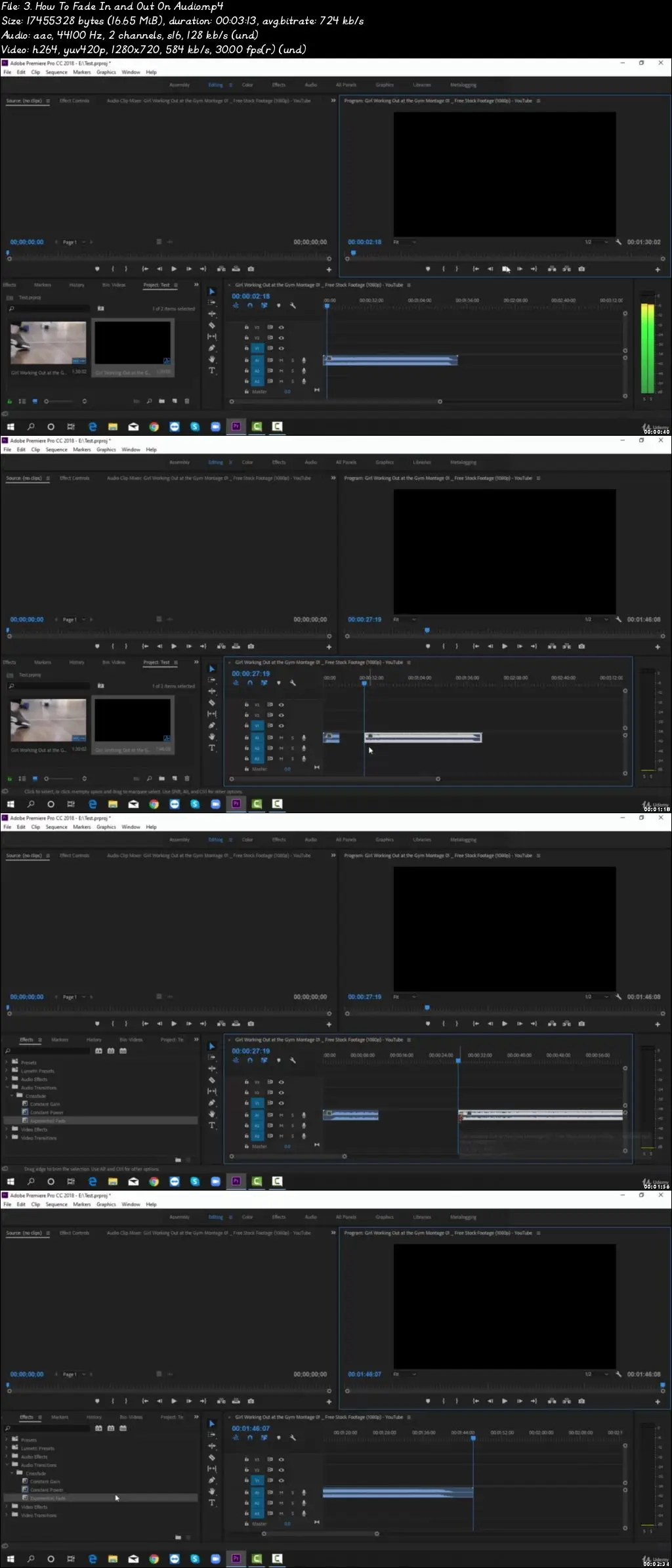The width and height of the screenshot is (672, 1568).
Task: In the 0:02:34 frame, collapse the Crossfade folder
Action: point(12,1473)
